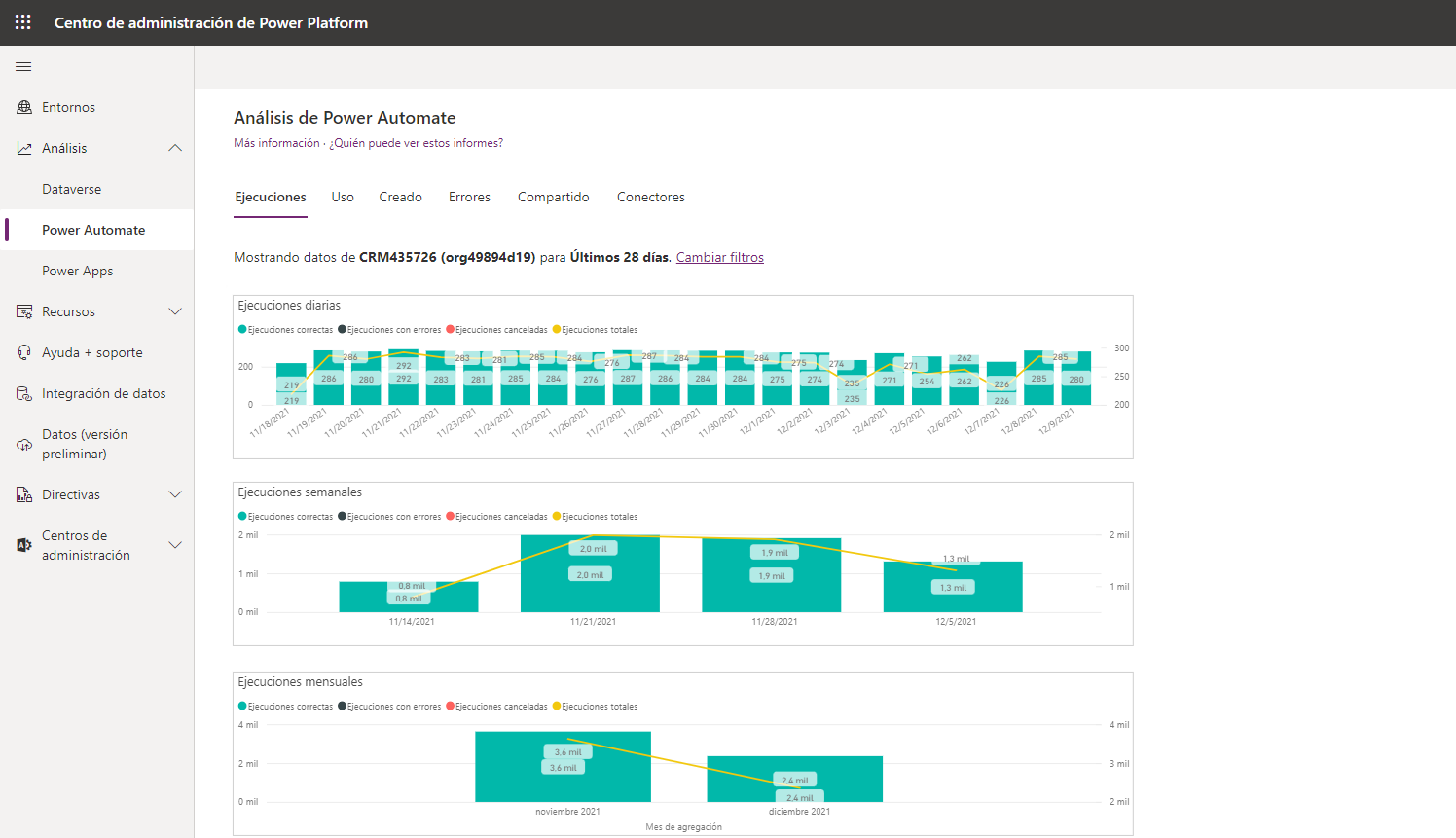
Task: Click the Integración de datos icon
Action: click(x=24, y=393)
